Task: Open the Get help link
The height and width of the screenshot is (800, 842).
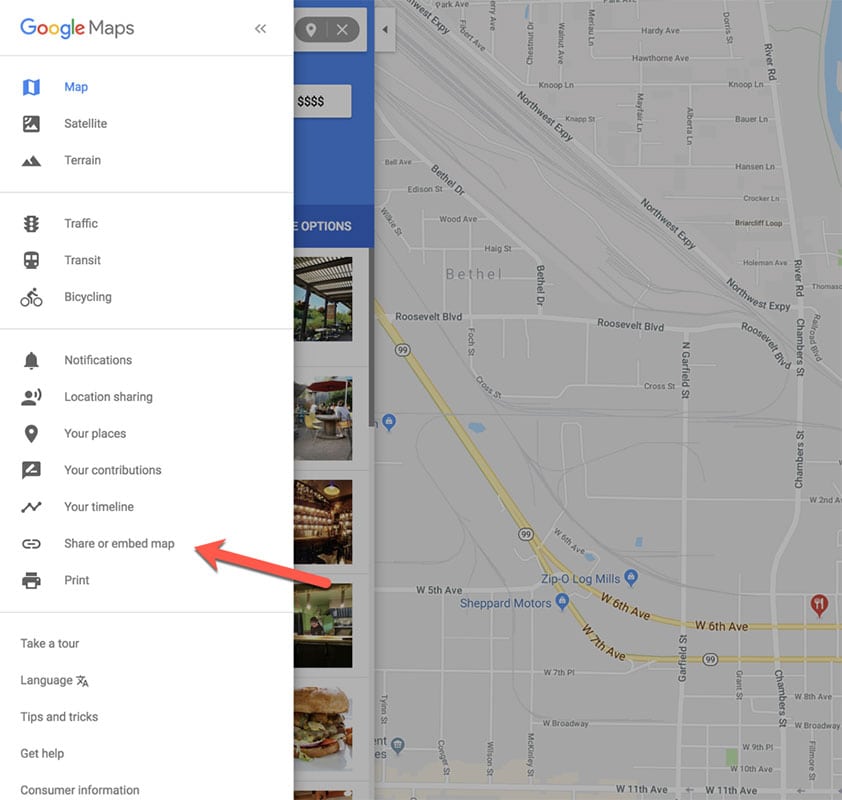Action: [x=42, y=753]
